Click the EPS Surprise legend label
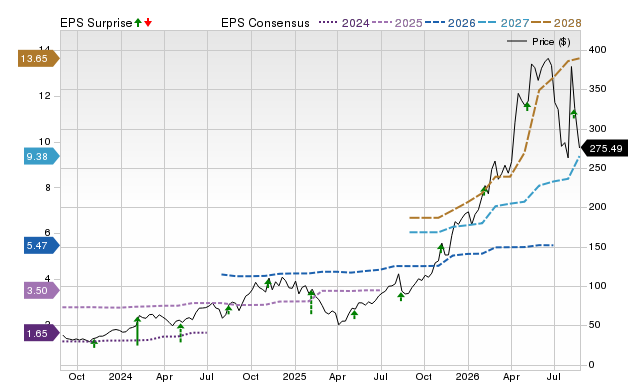 point(96,23)
